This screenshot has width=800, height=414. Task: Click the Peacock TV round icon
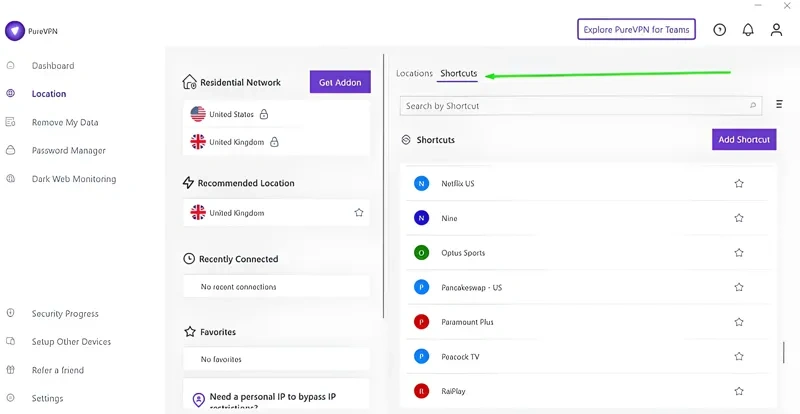tap(421, 356)
